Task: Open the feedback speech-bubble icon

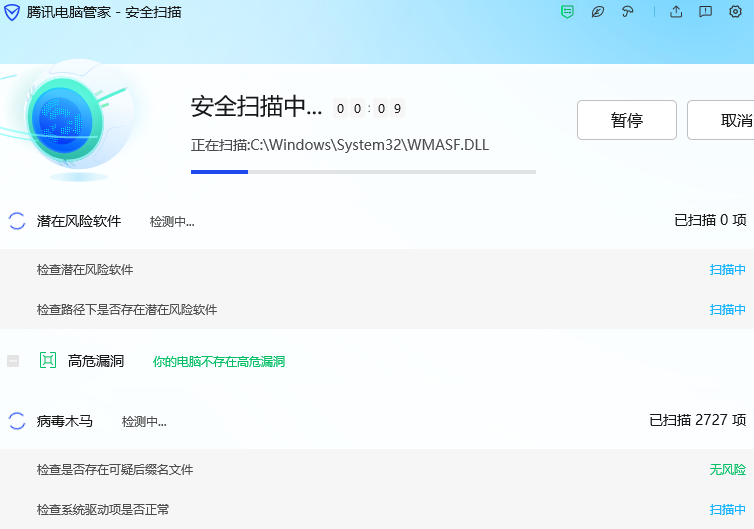Action: [705, 12]
